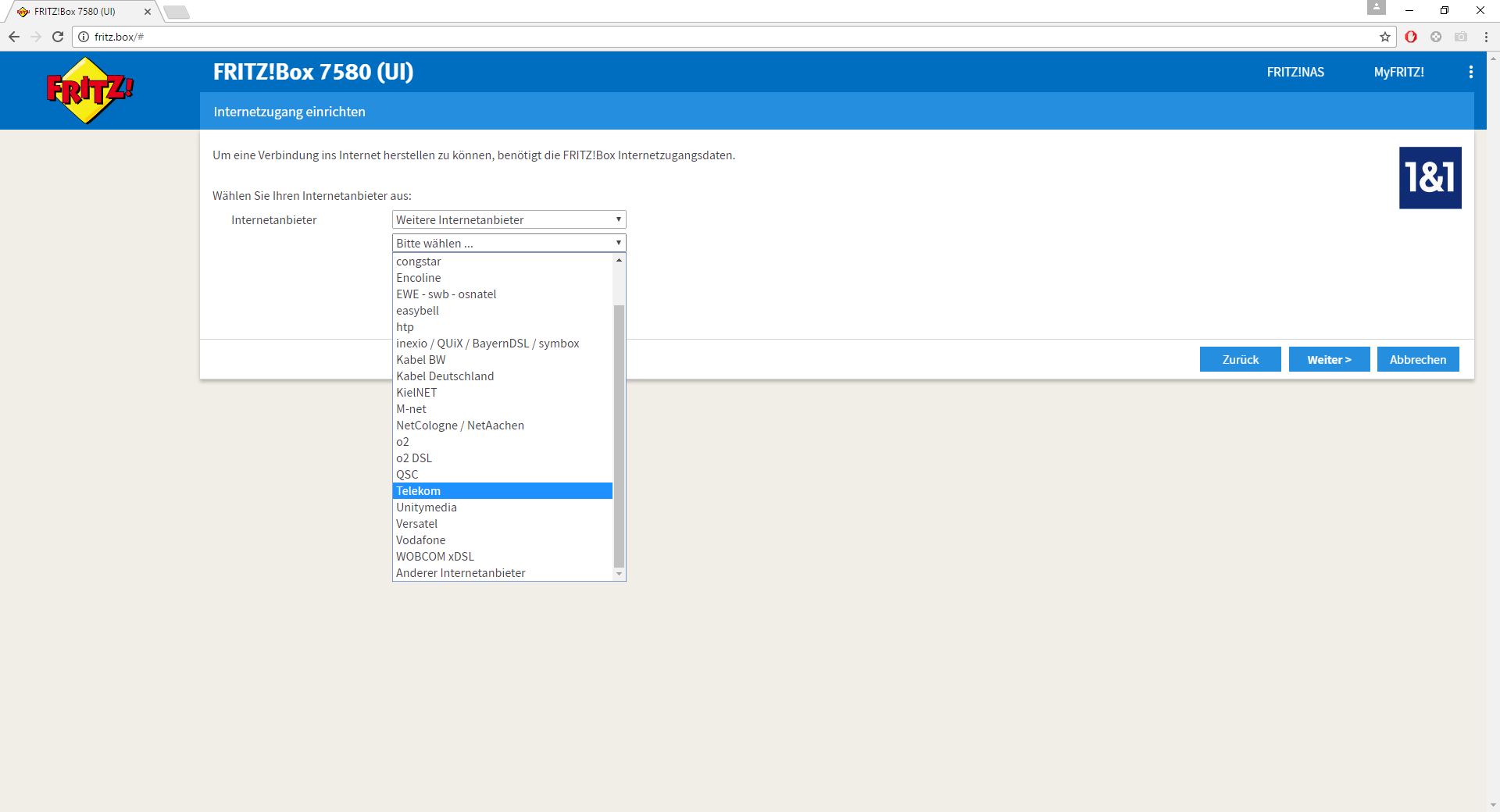Select Anderer Internetanbieter option
1500x812 pixels.
502,573
